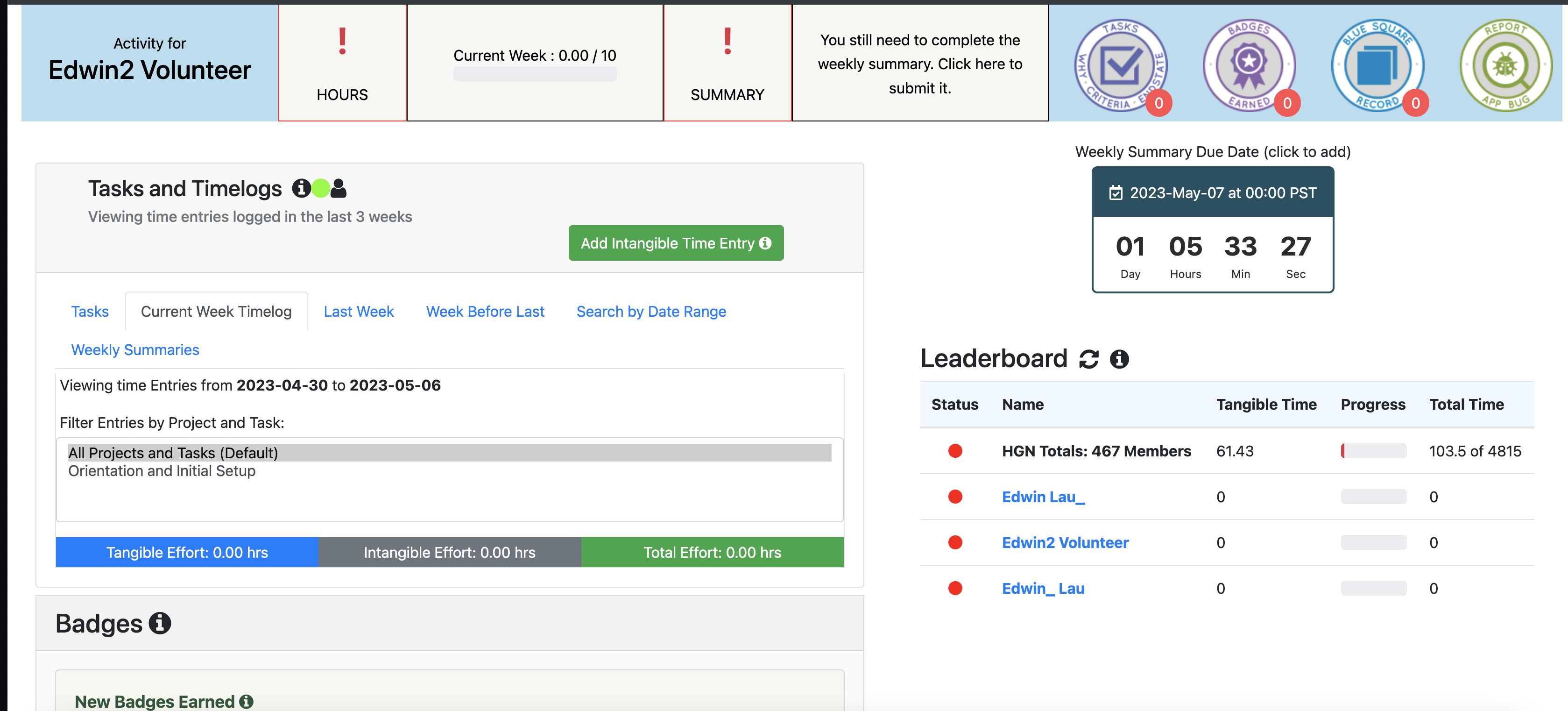
Task: Open Edwin2 Volunteer profile in Leaderboard
Action: 1065,543
